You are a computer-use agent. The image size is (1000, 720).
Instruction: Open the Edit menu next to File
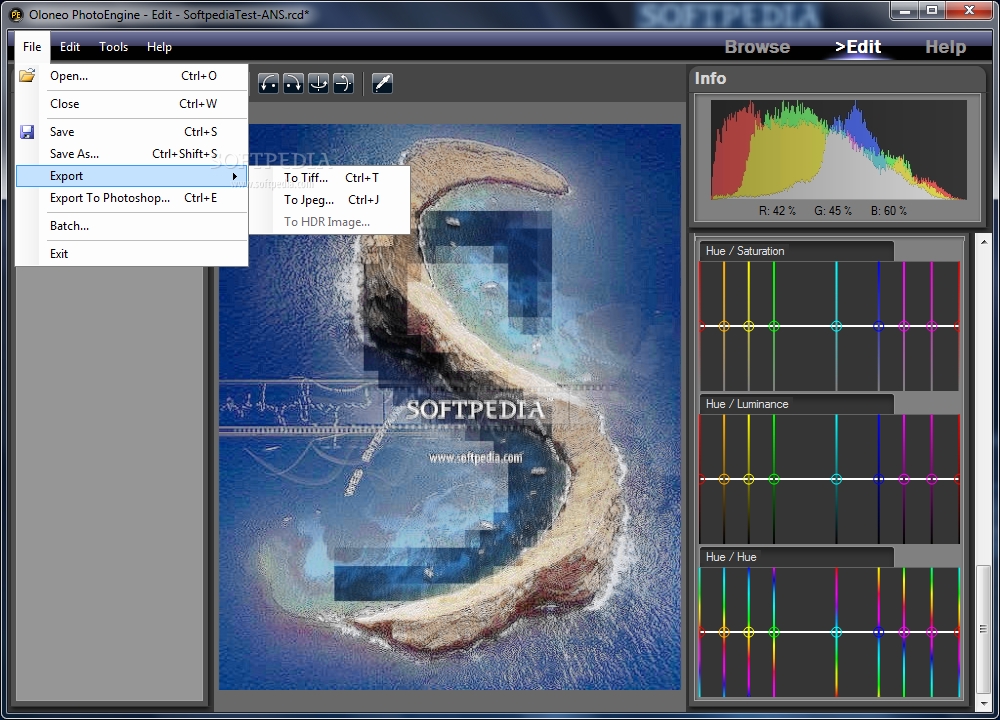click(x=70, y=47)
